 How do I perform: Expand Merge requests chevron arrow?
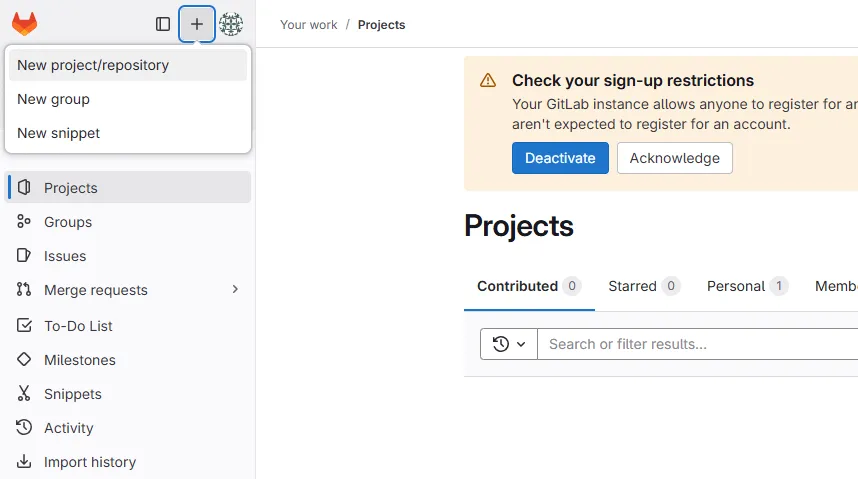(235, 290)
